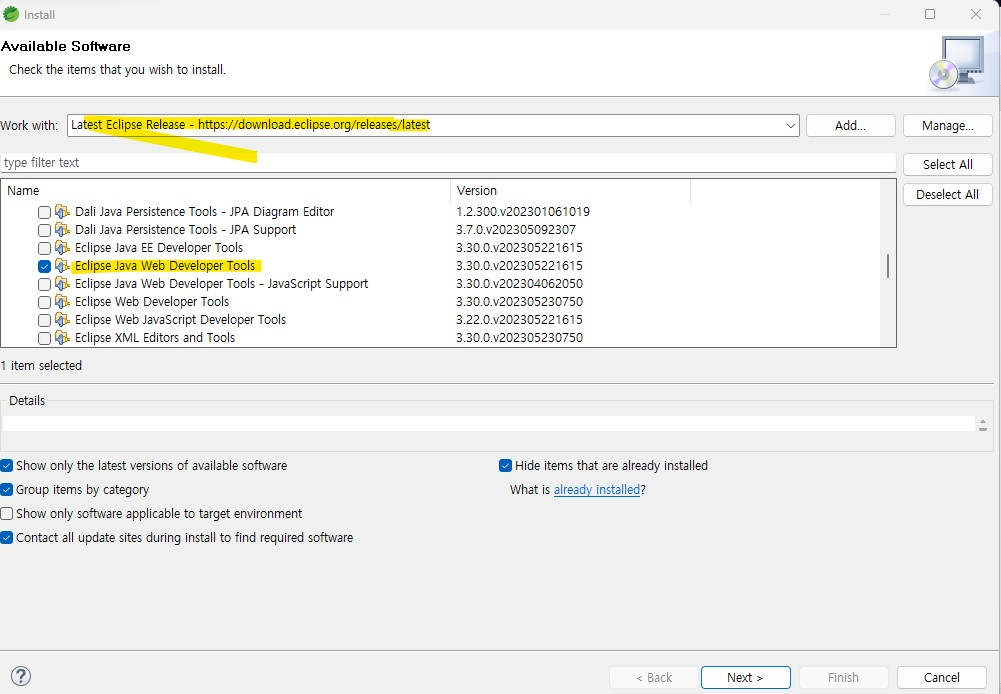Click Deselect All button
Image resolution: width=1001 pixels, height=694 pixels.
pyautogui.click(x=947, y=194)
